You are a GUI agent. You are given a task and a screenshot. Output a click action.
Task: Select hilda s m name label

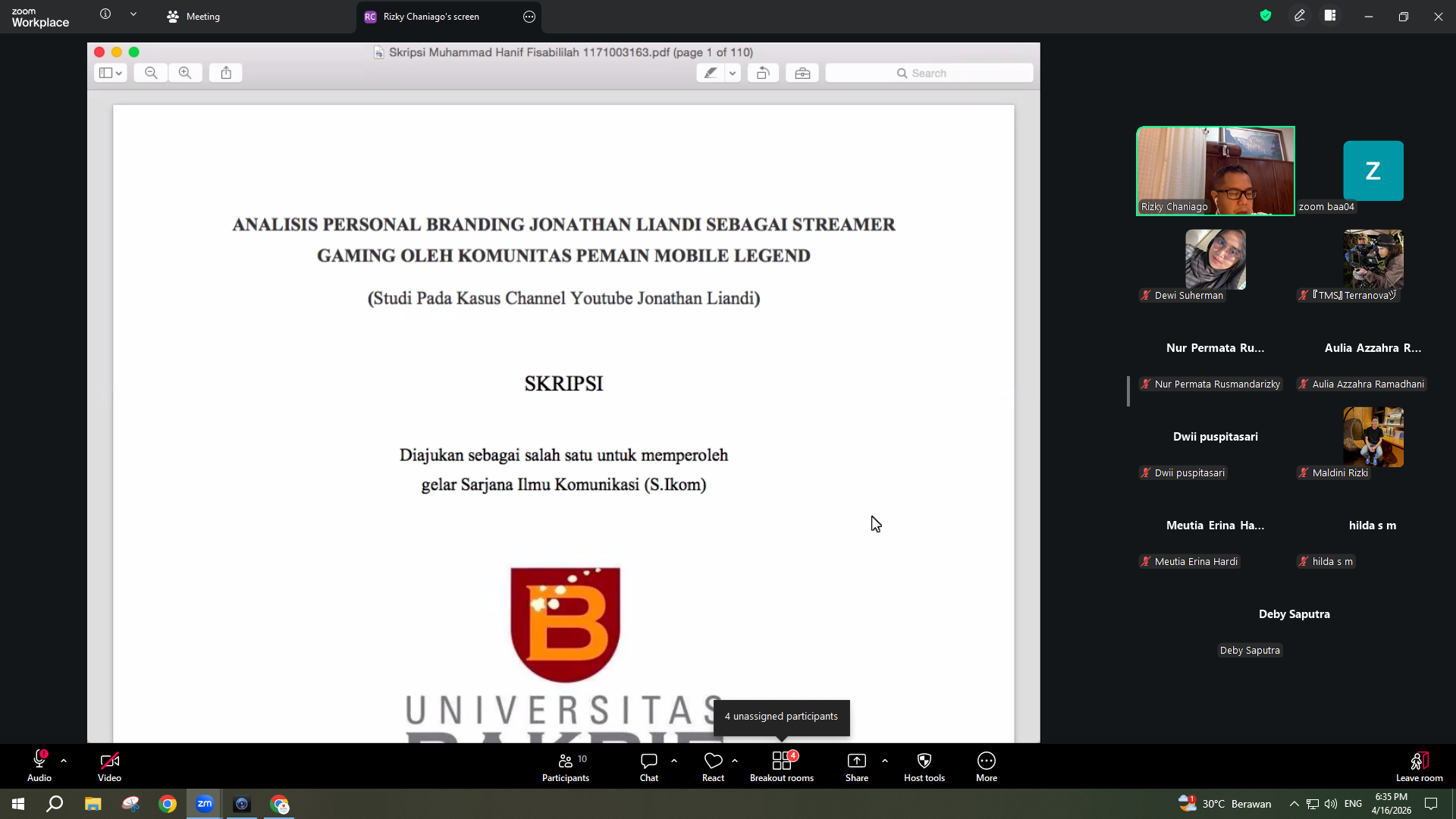pos(1326,562)
